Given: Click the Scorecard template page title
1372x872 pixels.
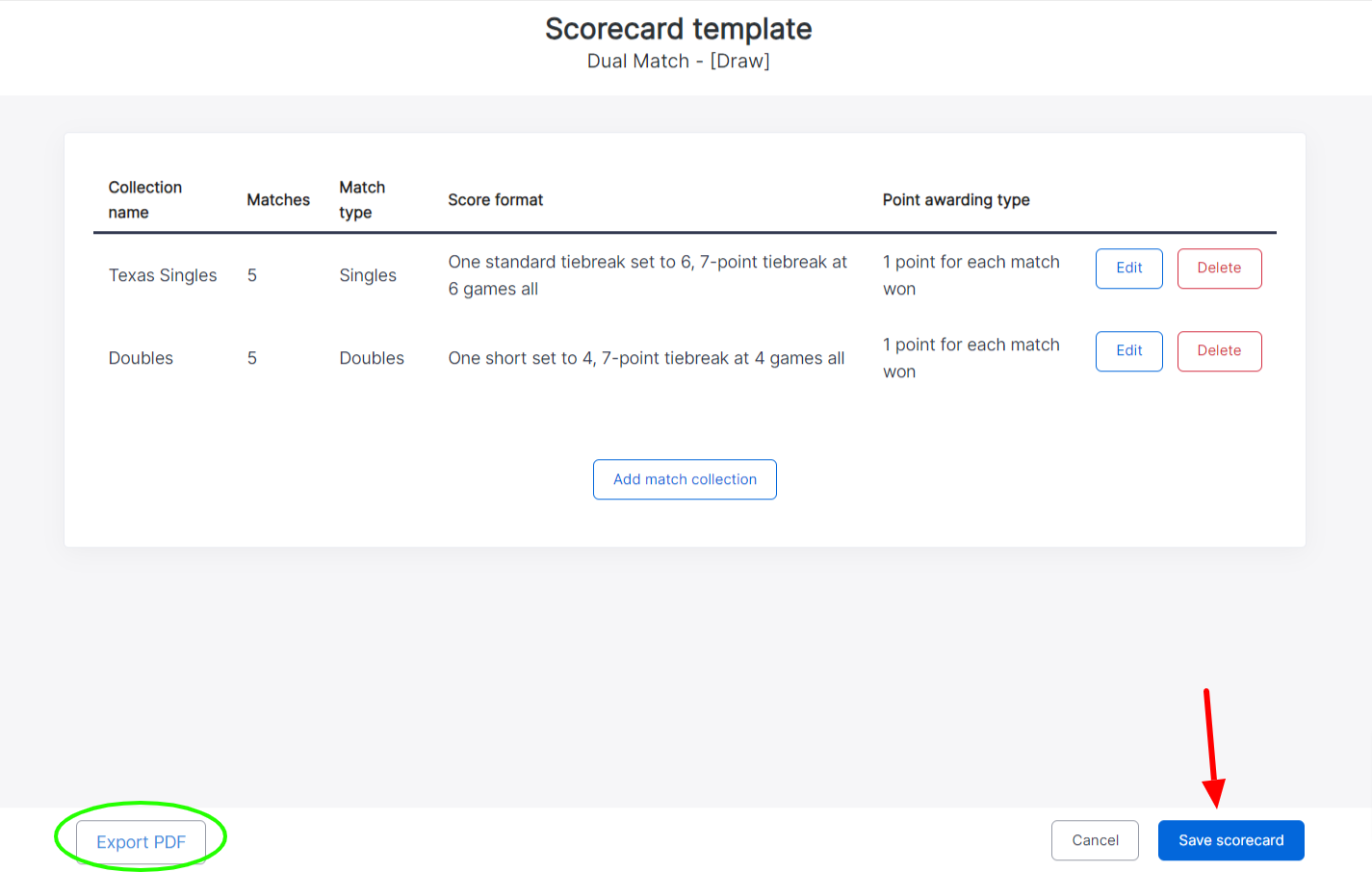Looking at the screenshot, I should pos(678,29).
